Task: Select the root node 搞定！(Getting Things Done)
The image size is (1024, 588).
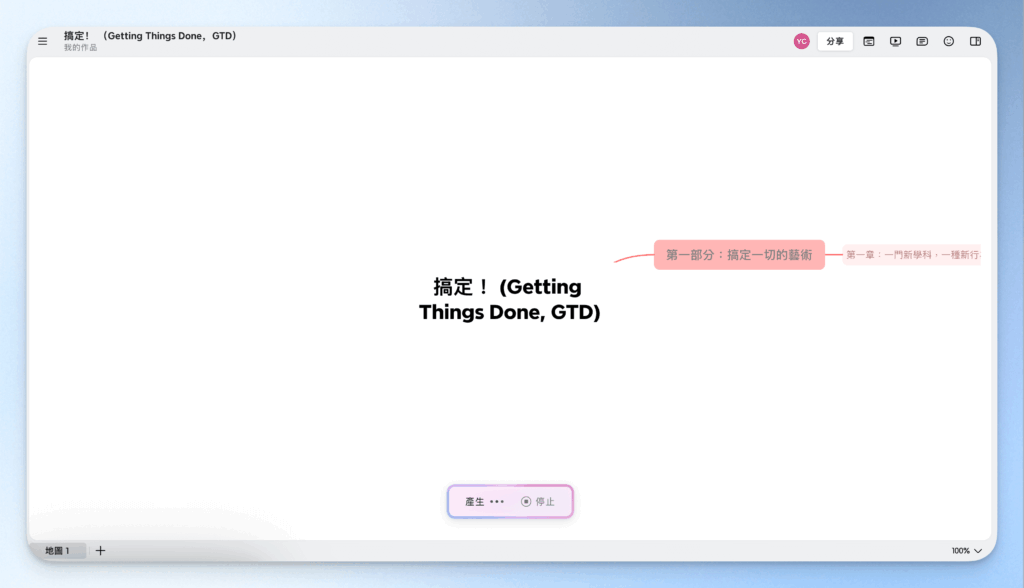Action: pos(510,299)
